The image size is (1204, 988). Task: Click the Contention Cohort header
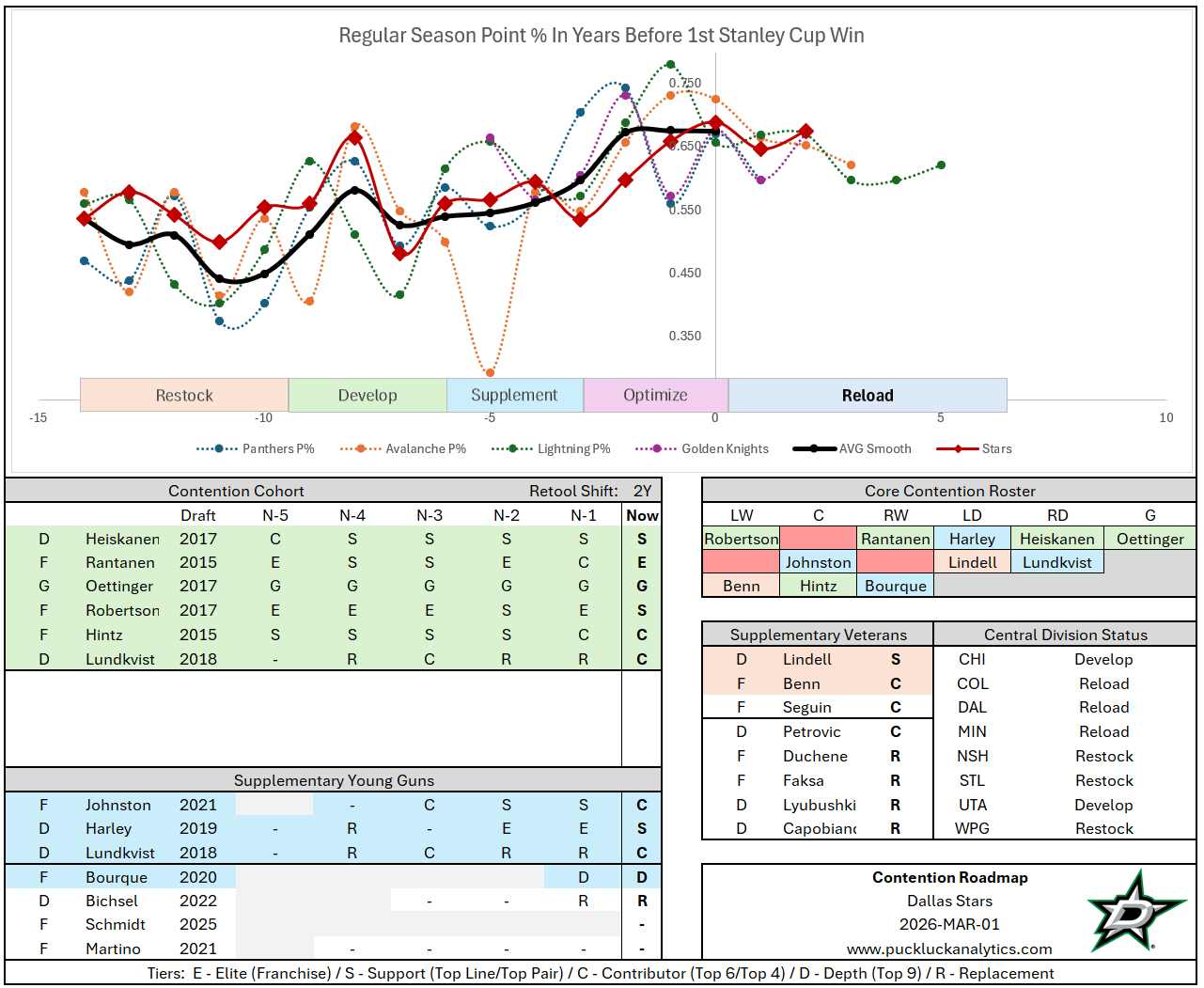pyautogui.click(x=236, y=491)
